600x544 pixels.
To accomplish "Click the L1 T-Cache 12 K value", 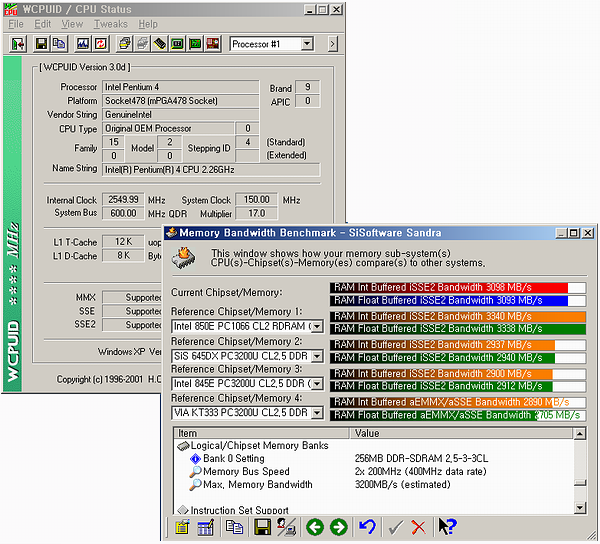I will [x=123, y=242].
